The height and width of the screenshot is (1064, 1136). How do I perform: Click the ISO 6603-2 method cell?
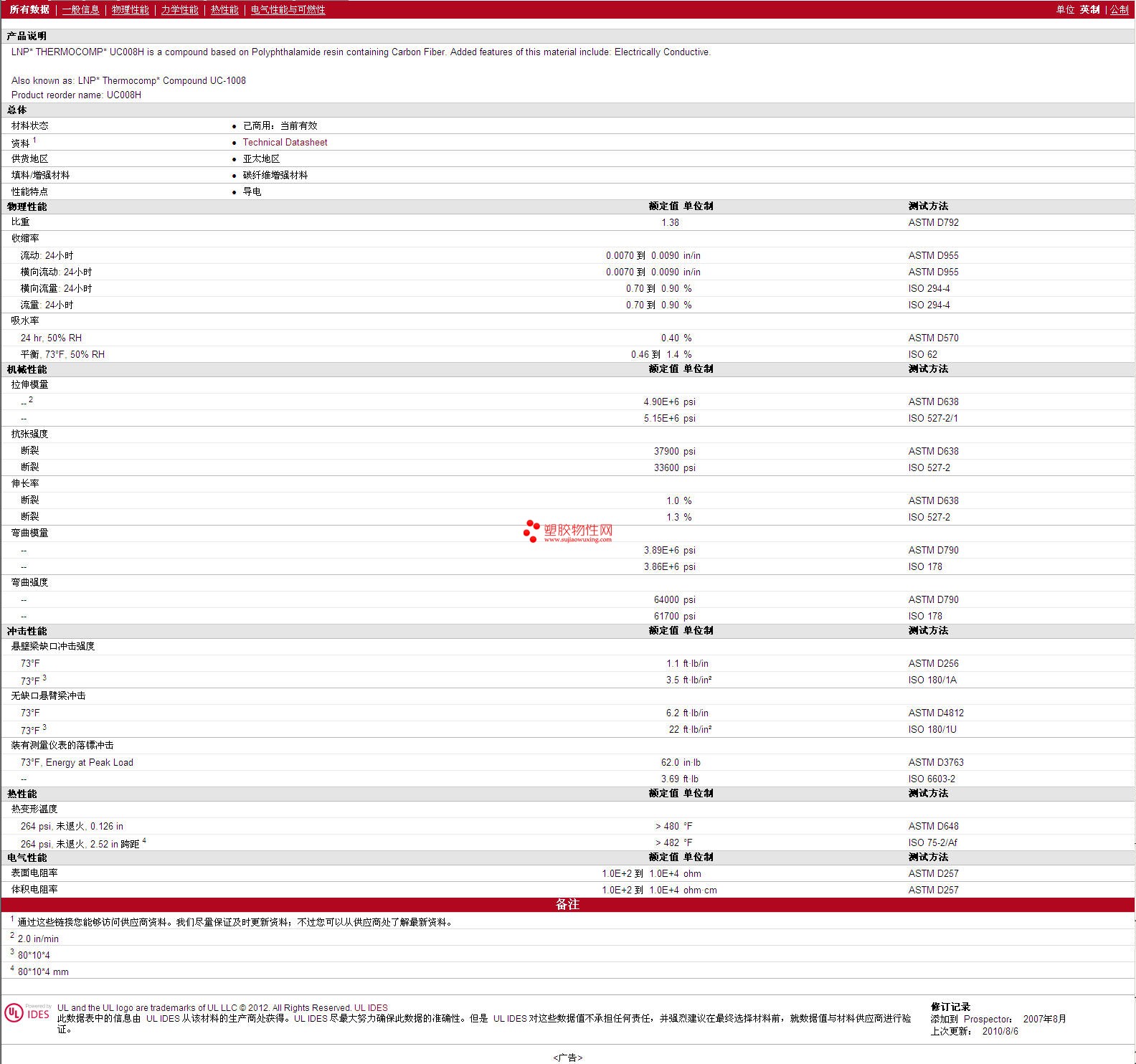coord(932,779)
